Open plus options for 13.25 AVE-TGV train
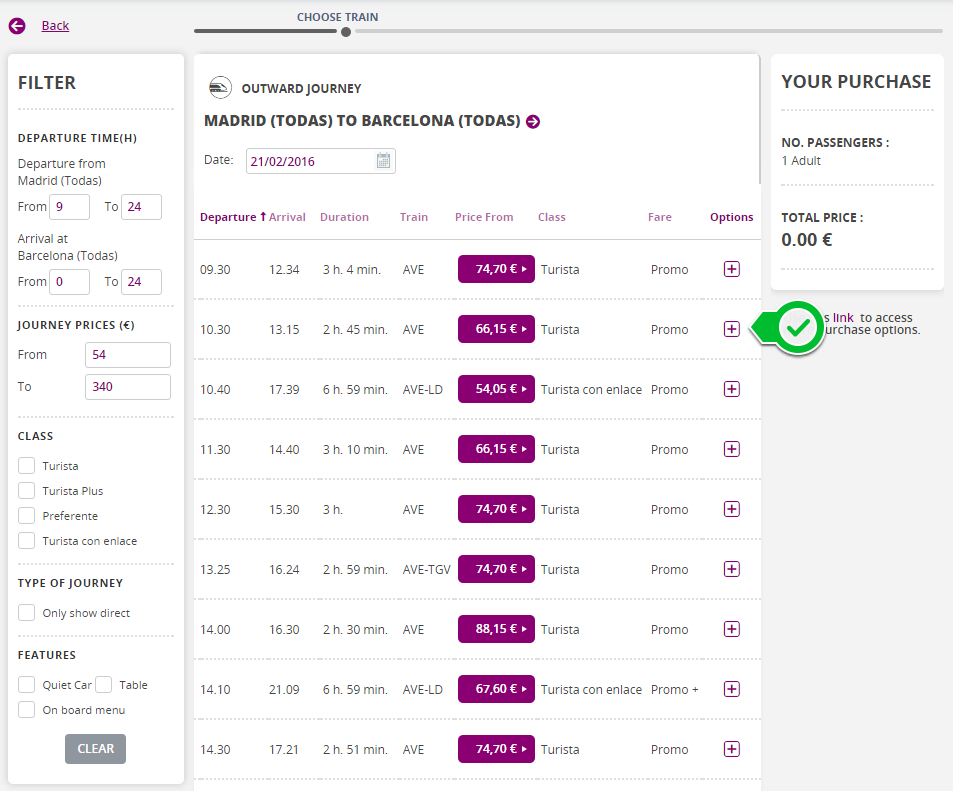This screenshot has width=953, height=791. [731, 569]
